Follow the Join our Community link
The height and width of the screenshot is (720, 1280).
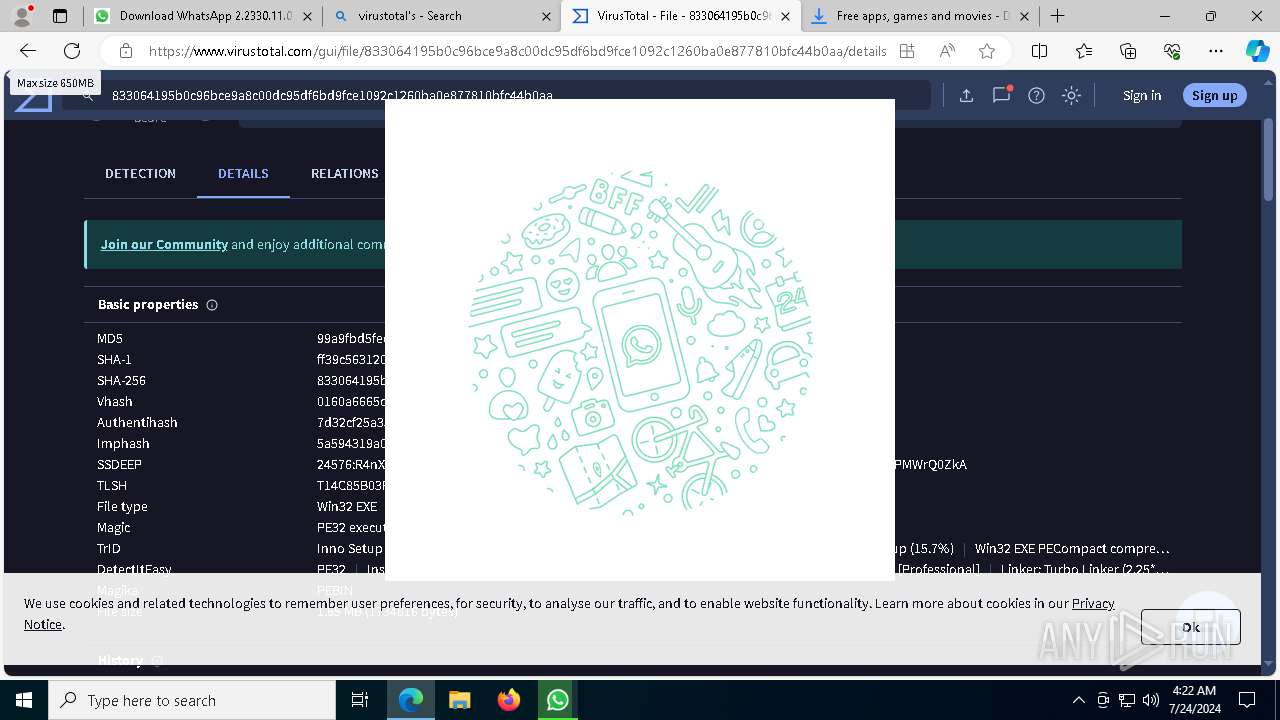click(164, 244)
